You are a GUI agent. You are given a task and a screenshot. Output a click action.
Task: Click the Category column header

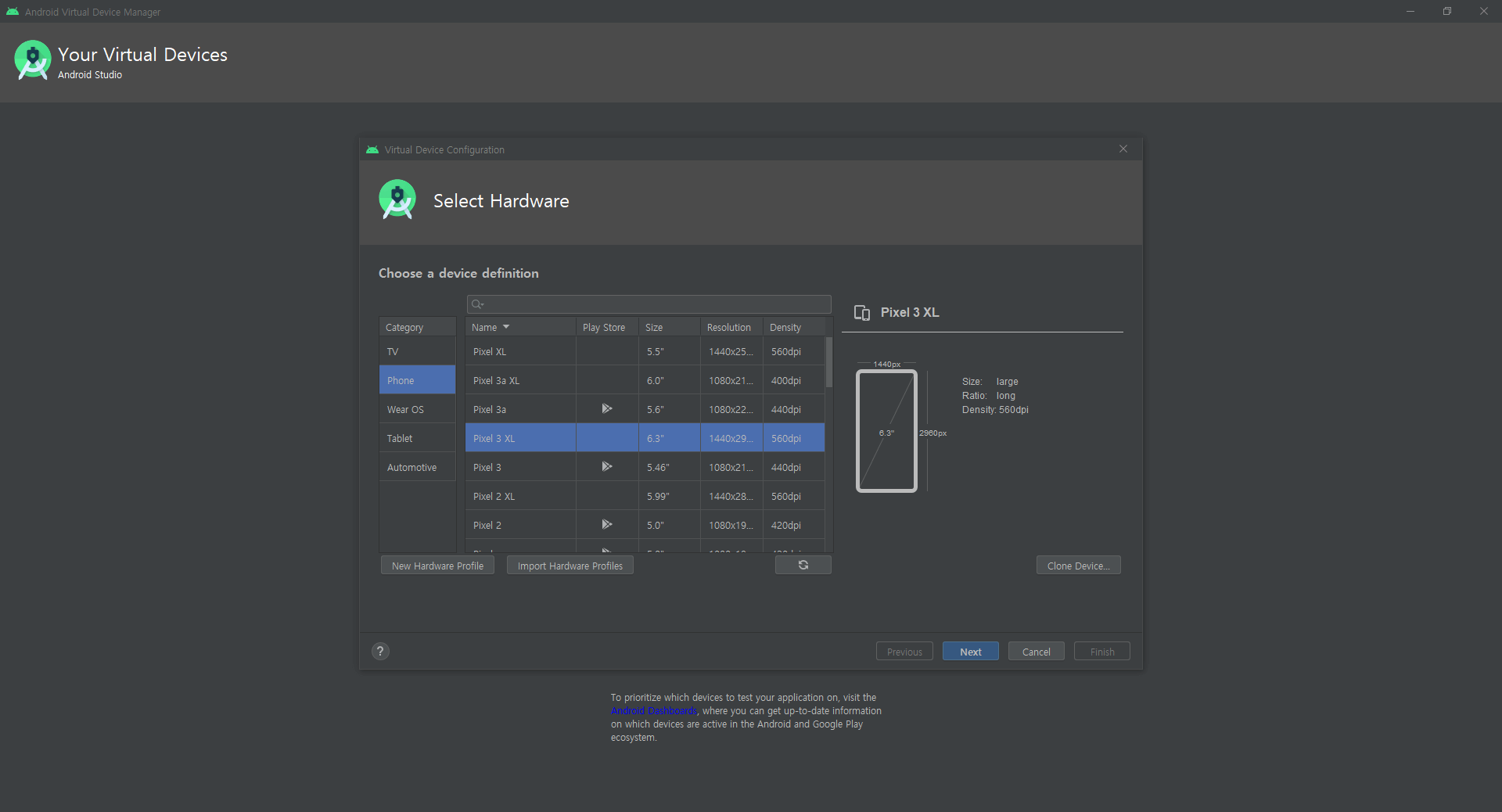pyautogui.click(x=418, y=327)
